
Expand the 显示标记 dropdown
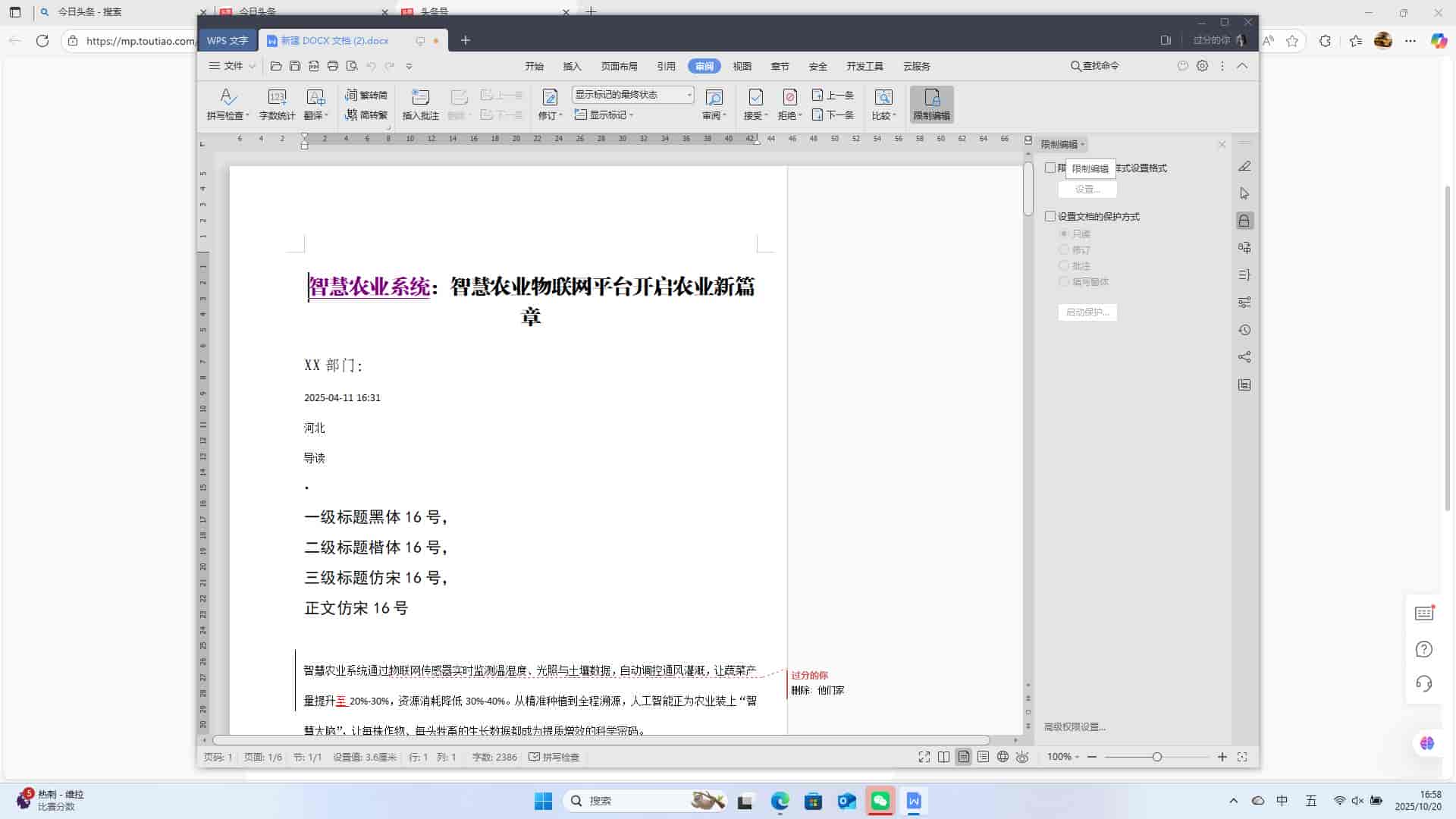[x=604, y=115]
